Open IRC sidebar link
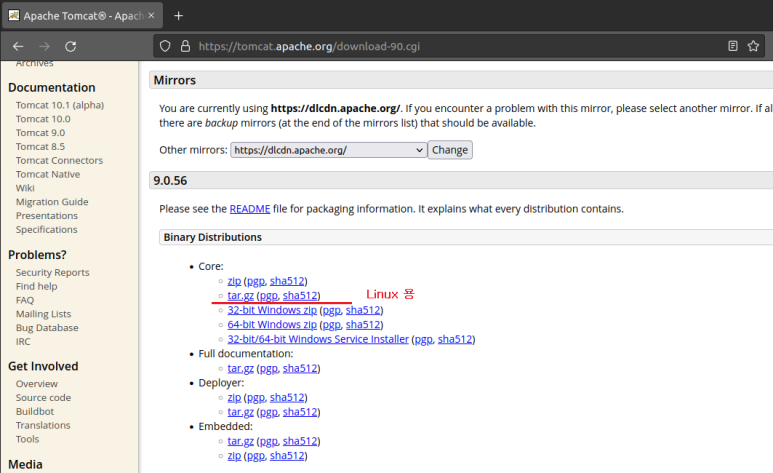 click(x=23, y=341)
